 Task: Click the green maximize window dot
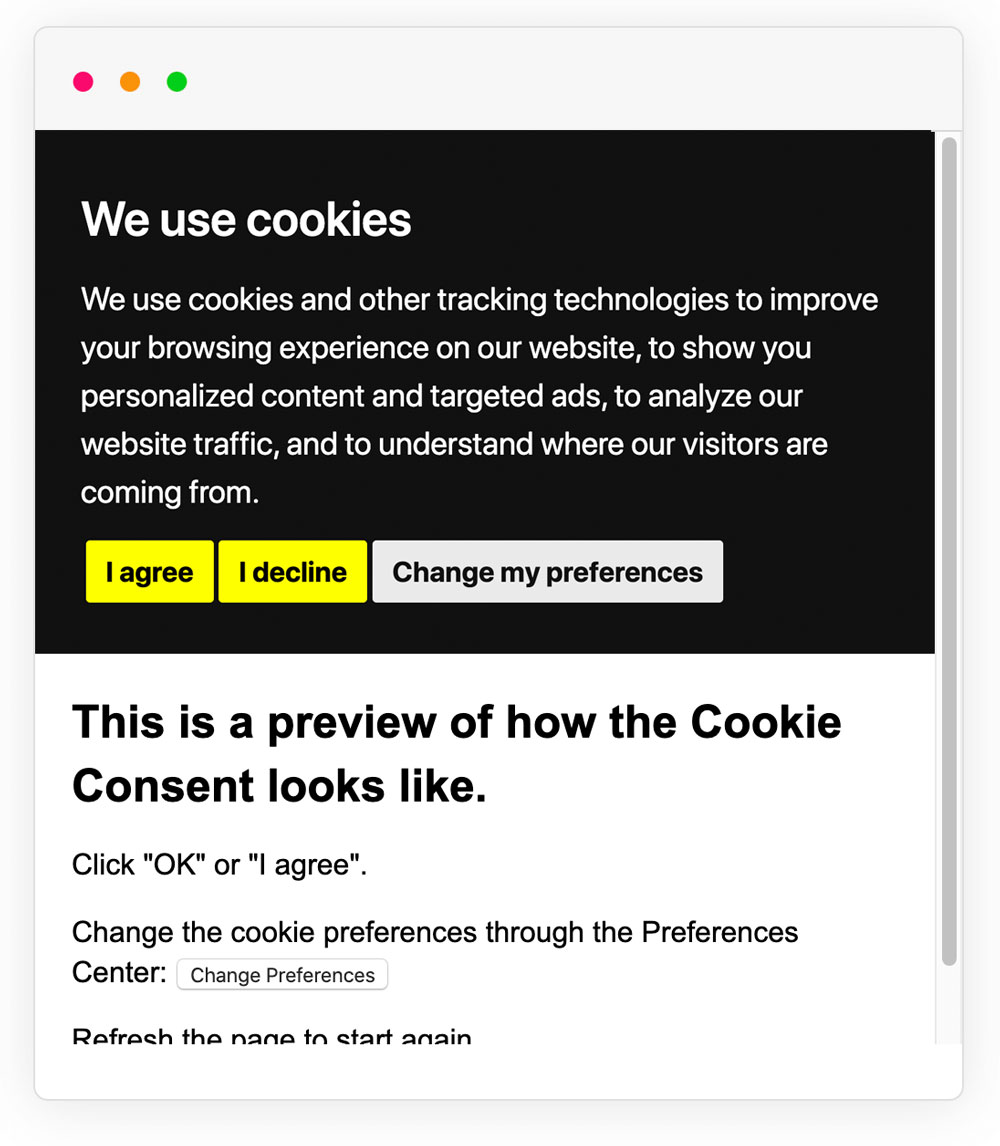pyautogui.click(x=177, y=82)
